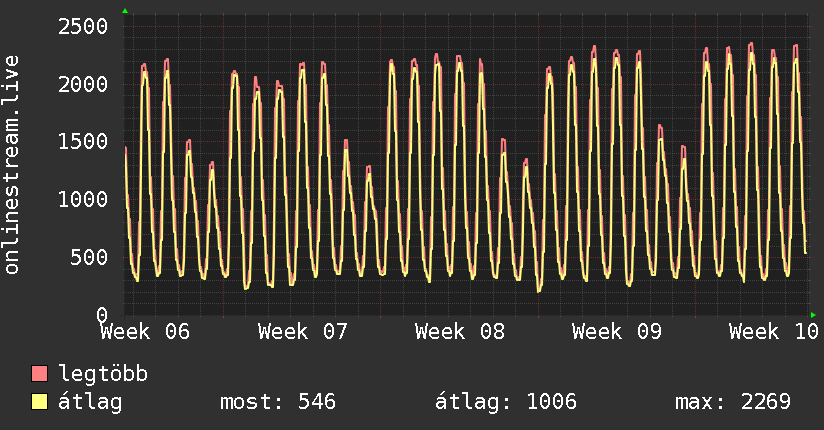Select the 'átlag: 1006' statistic
Viewport: 824px width, 430px height.
pyautogui.click(x=506, y=402)
